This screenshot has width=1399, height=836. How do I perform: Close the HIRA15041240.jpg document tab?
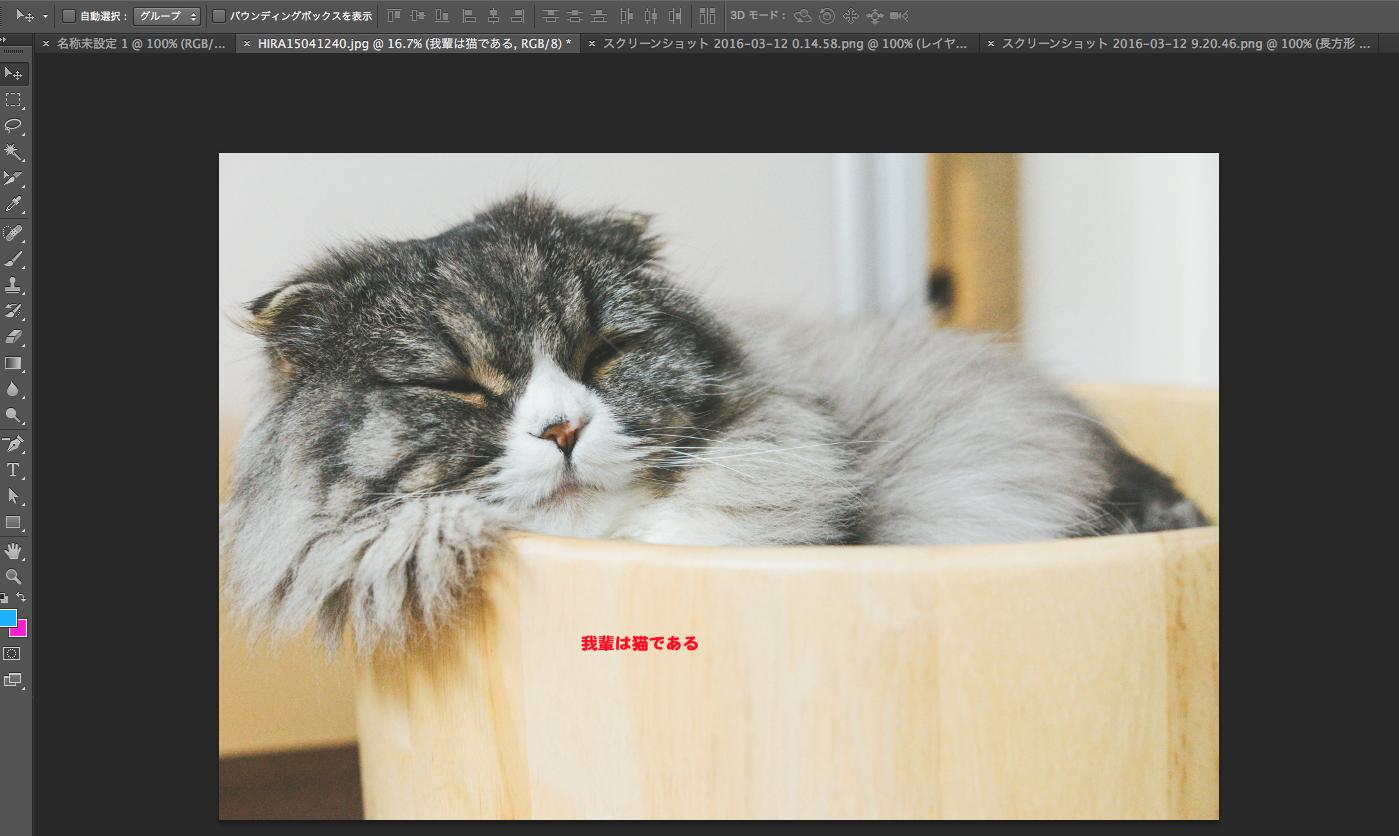coord(247,44)
